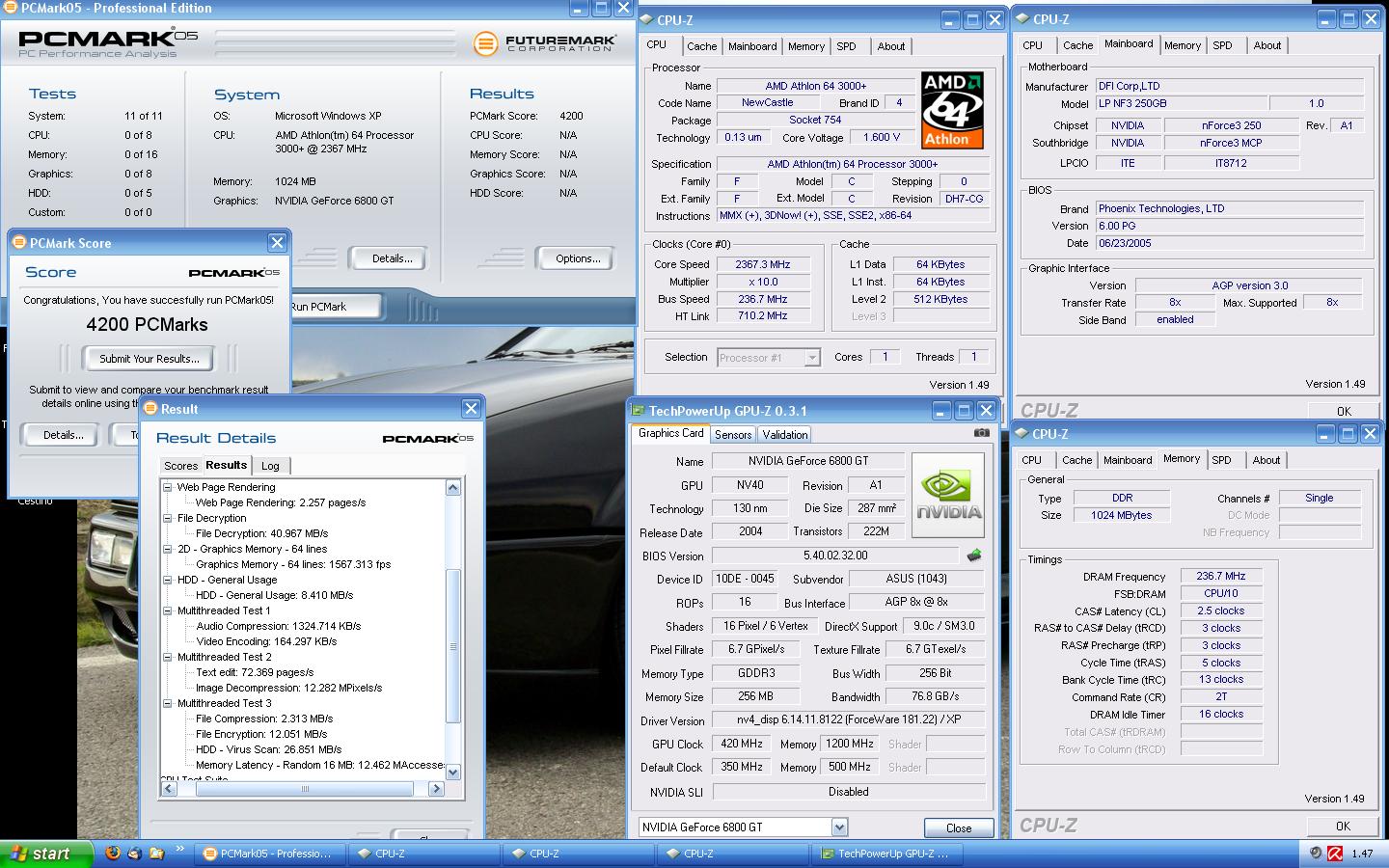Click the results horizontal scroll-right arrow
The image size is (1389, 868).
pos(436,789)
